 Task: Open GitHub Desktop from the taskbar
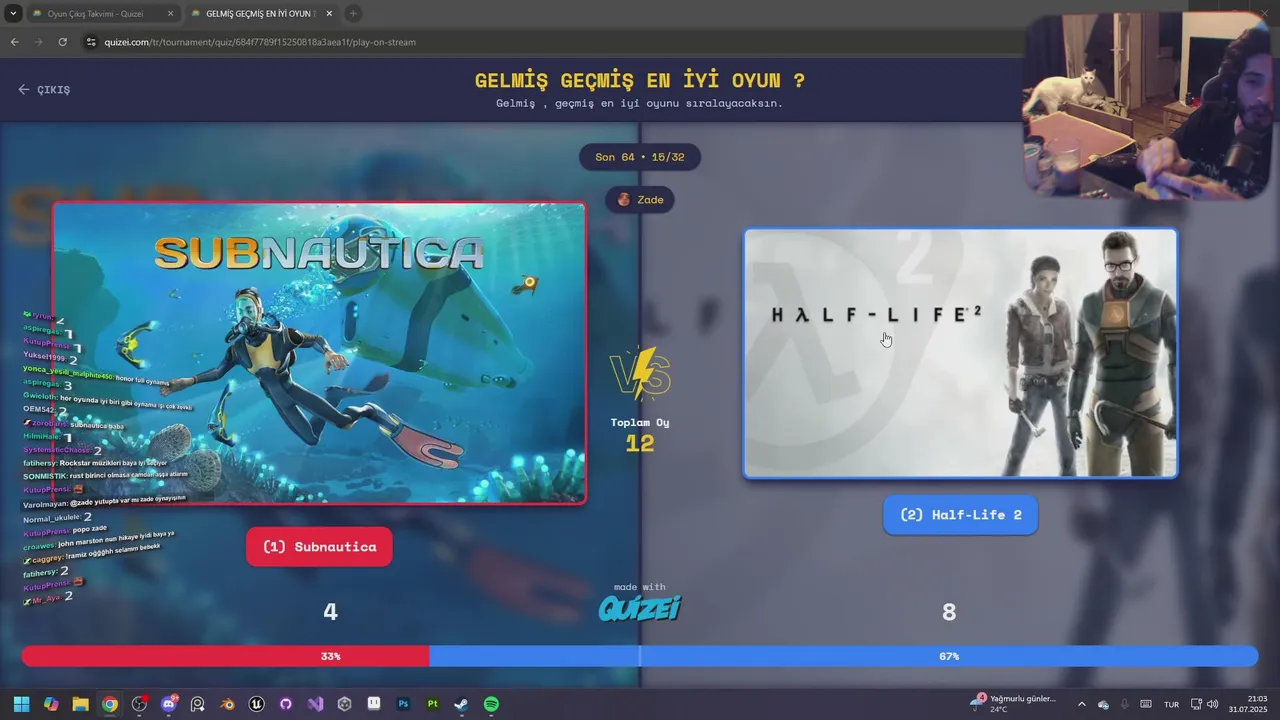coord(286,704)
